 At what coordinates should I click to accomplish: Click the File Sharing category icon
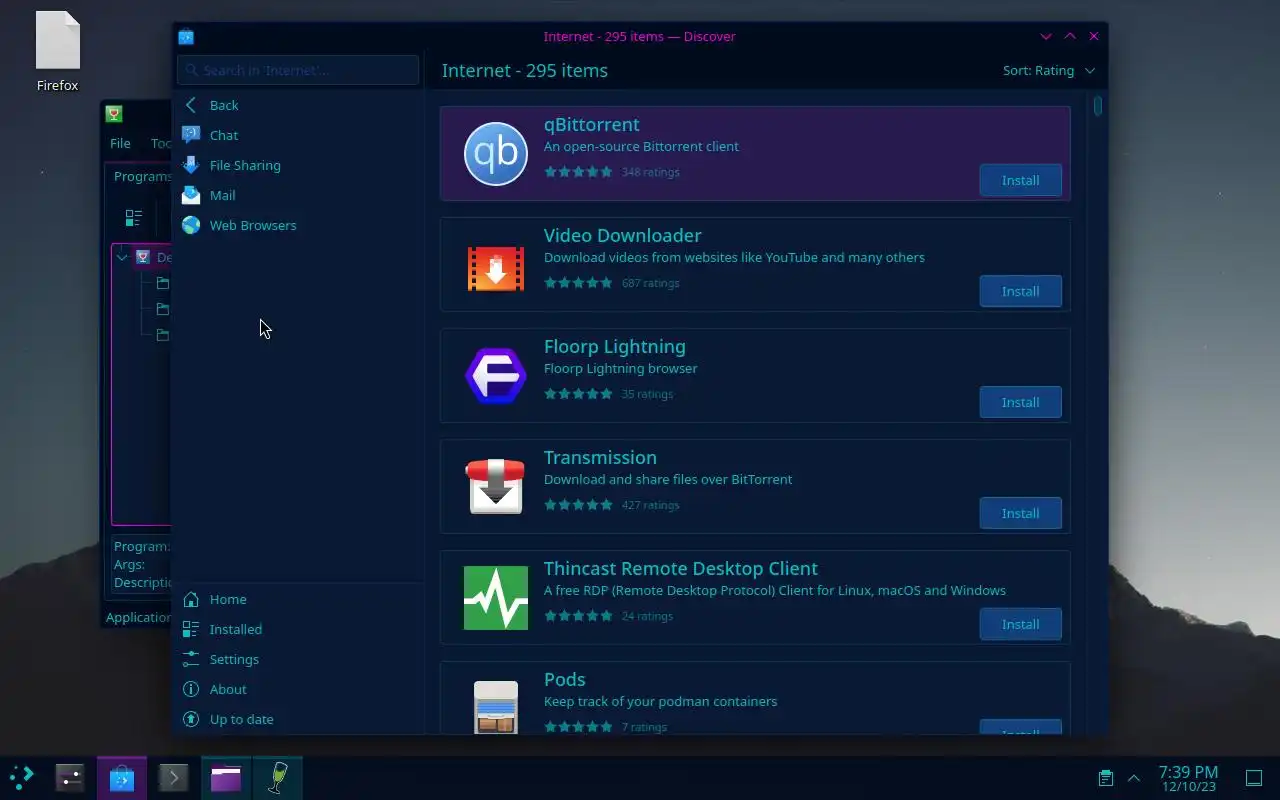click(191, 165)
